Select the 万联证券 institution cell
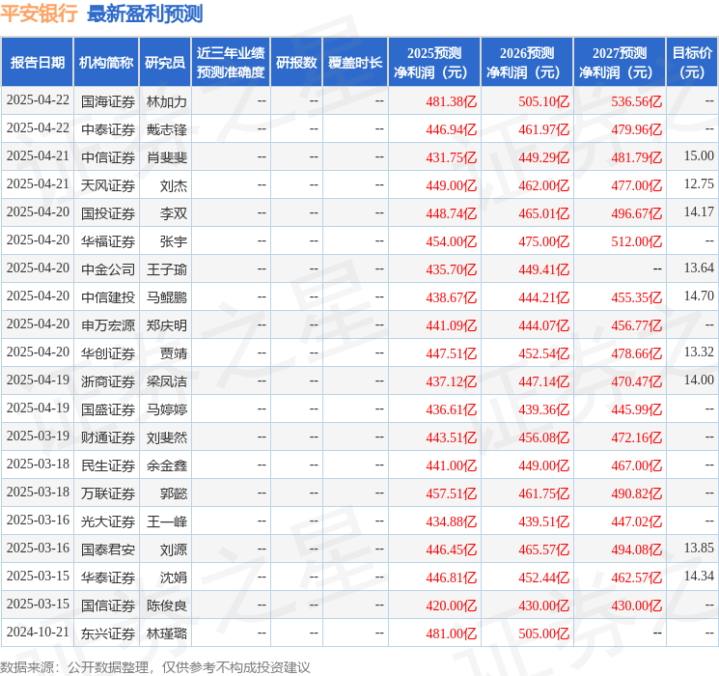The width and height of the screenshot is (719, 676). [x=108, y=493]
